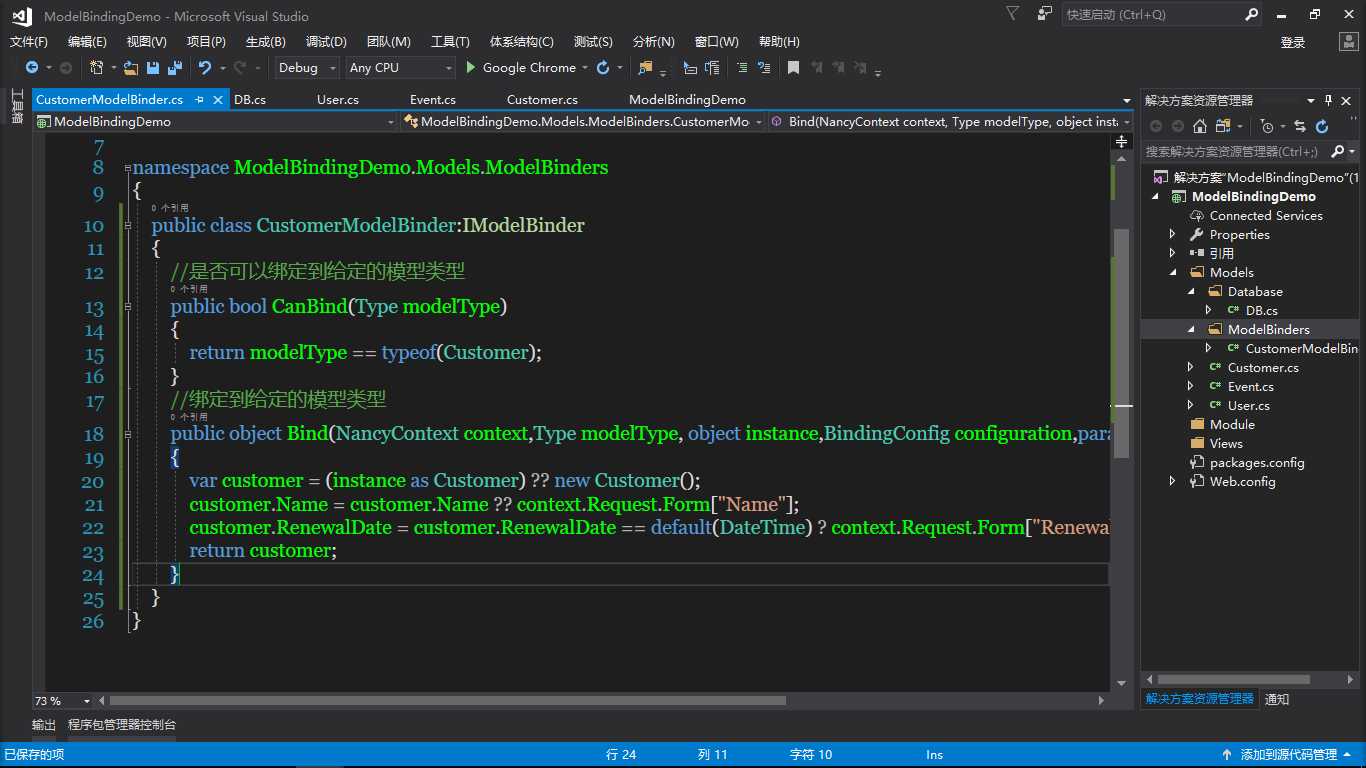Click the Publish arrow icon in the status bar
Viewport: 1366px width, 768px height.
[x=1227, y=755]
